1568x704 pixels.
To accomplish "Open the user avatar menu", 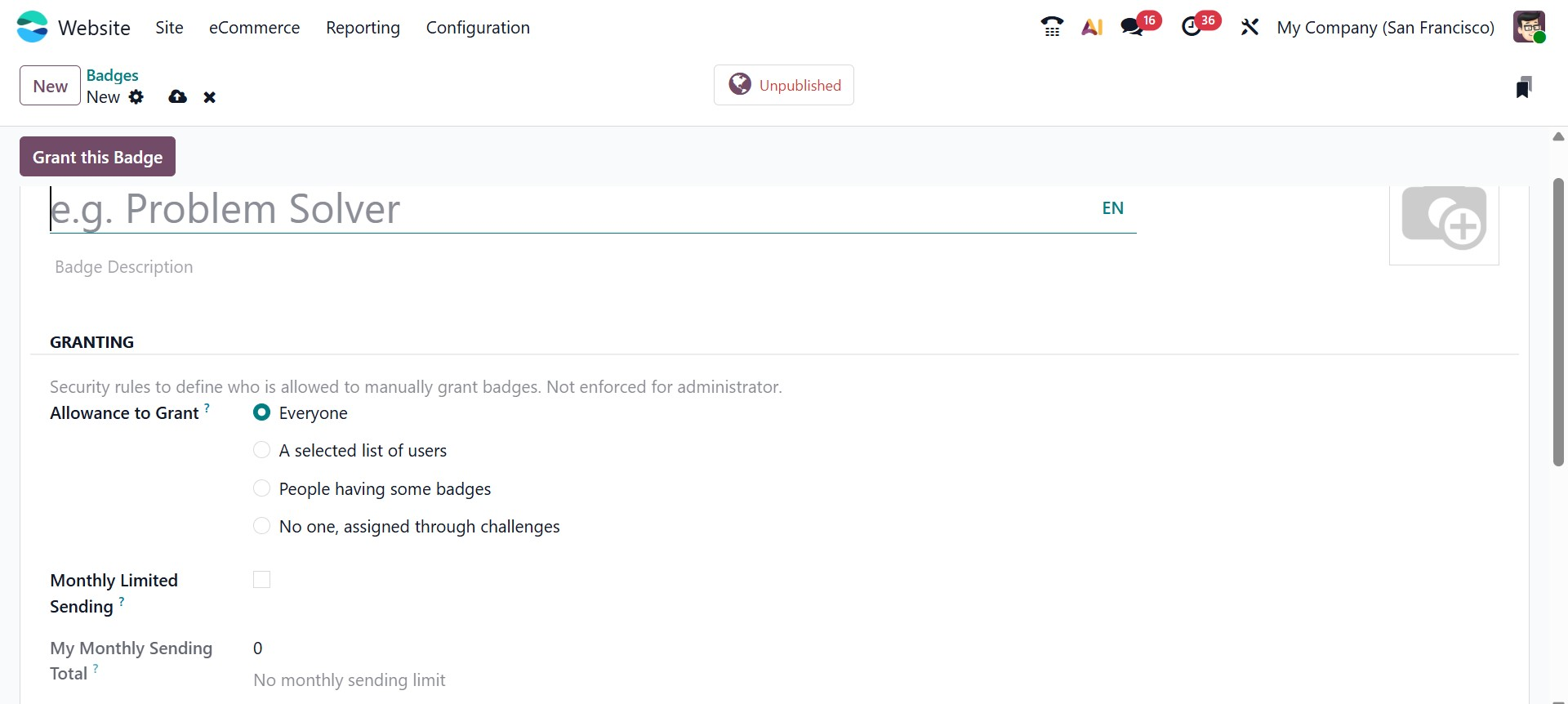I will click(x=1528, y=27).
